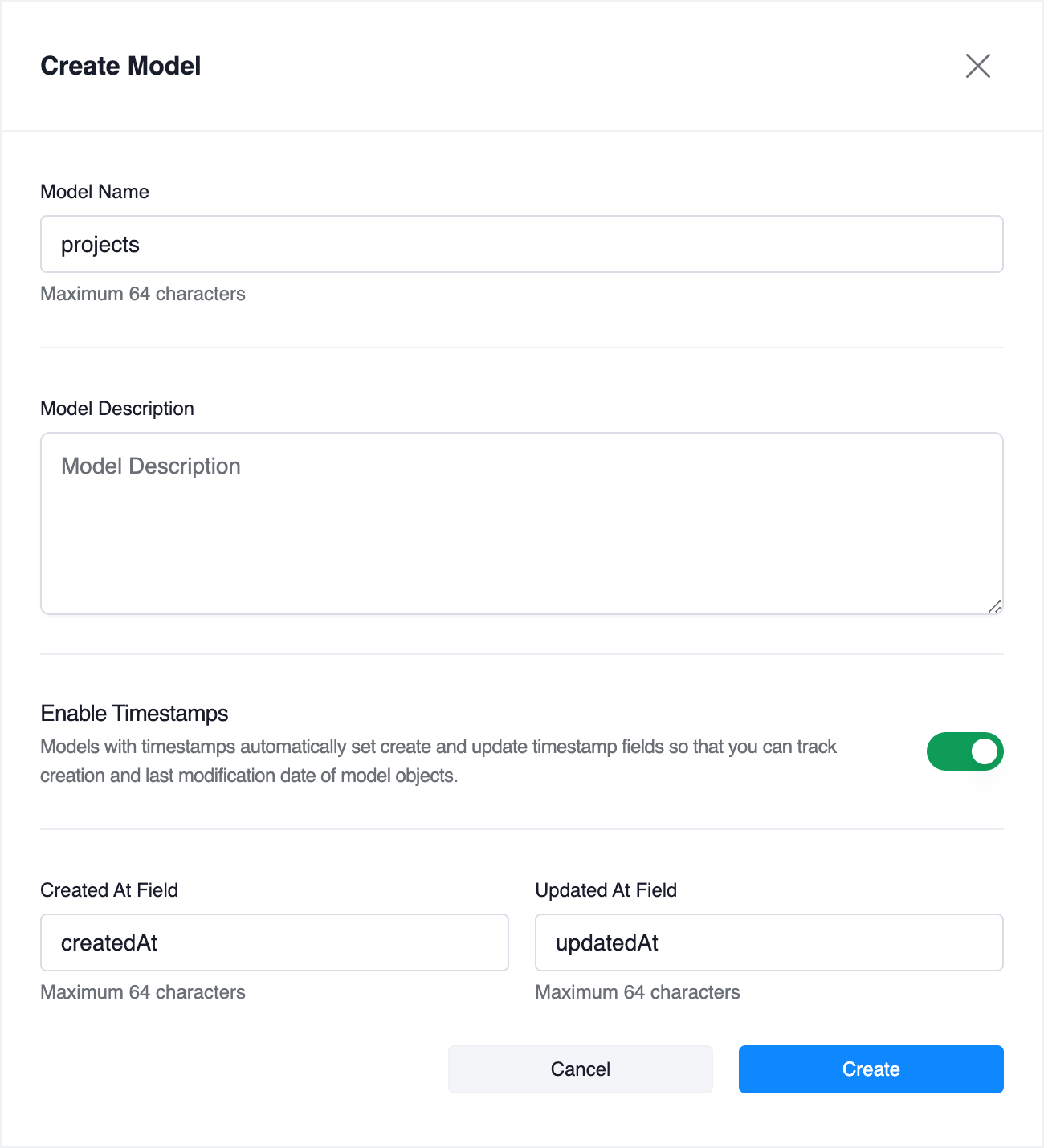Viewport: 1044px width, 1148px height.
Task: Disable the Enable Timestamps switch
Action: [964, 751]
